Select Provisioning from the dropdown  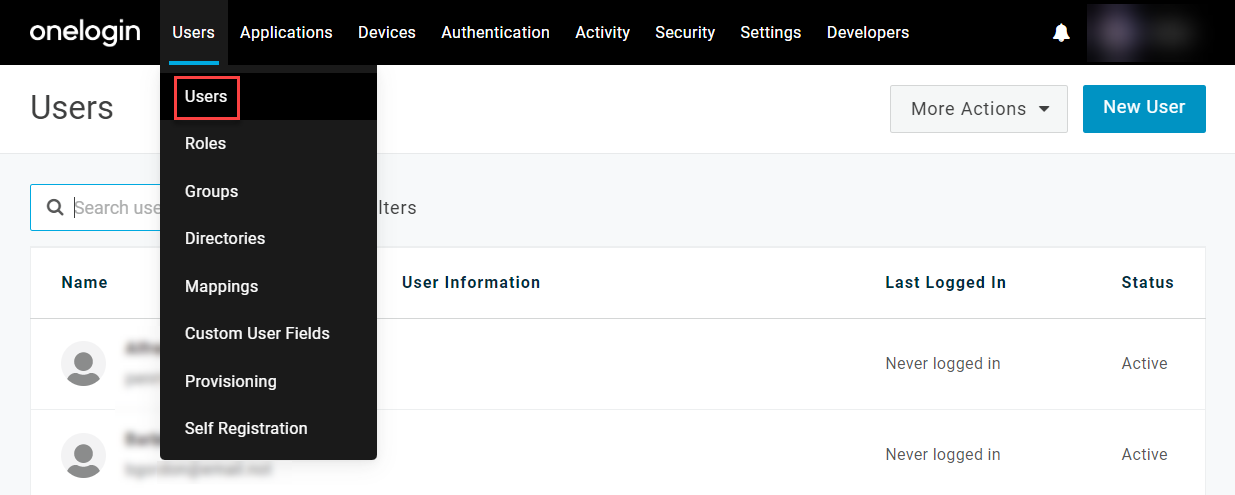click(x=268, y=381)
